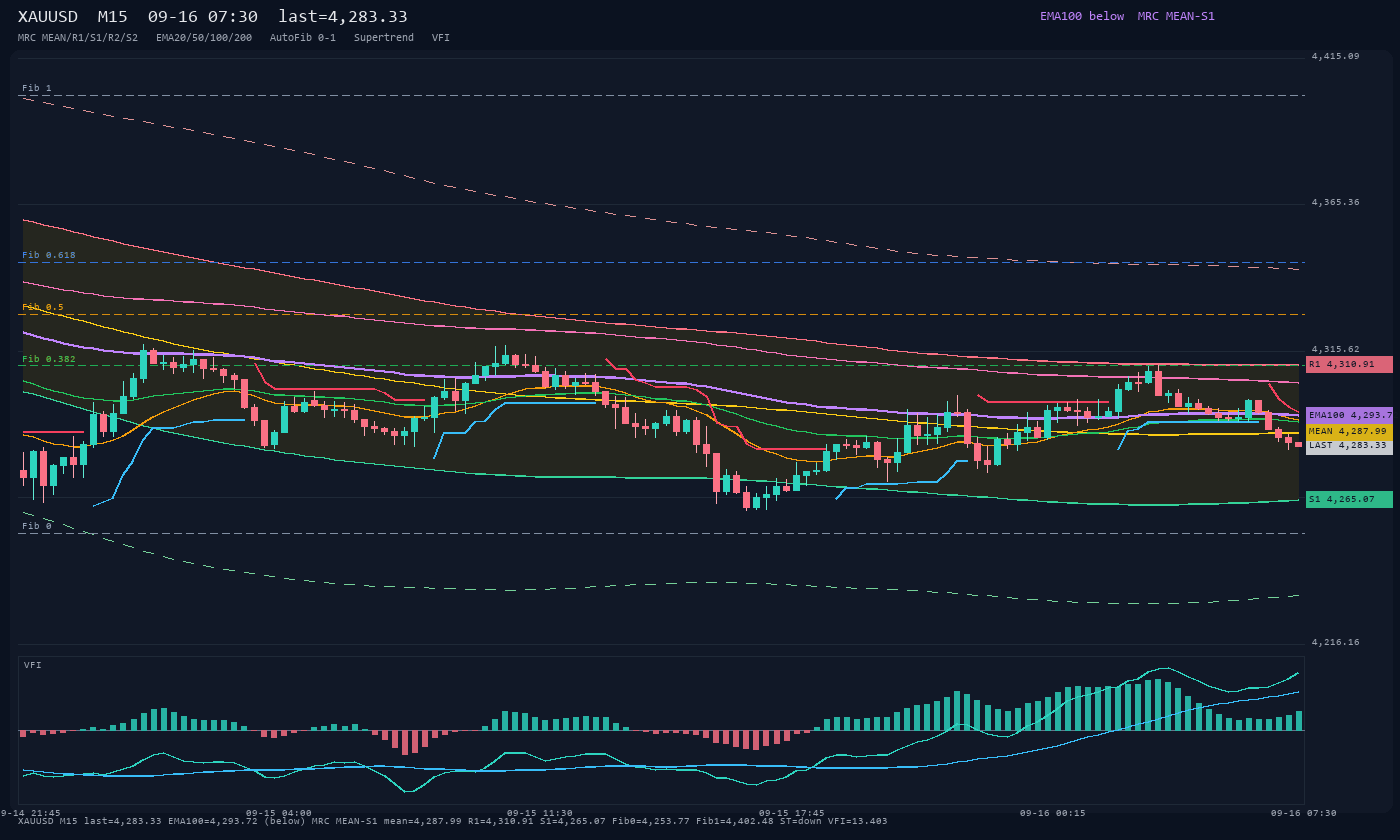Click the "MRC MEAN-S1" status text

coord(1176,16)
